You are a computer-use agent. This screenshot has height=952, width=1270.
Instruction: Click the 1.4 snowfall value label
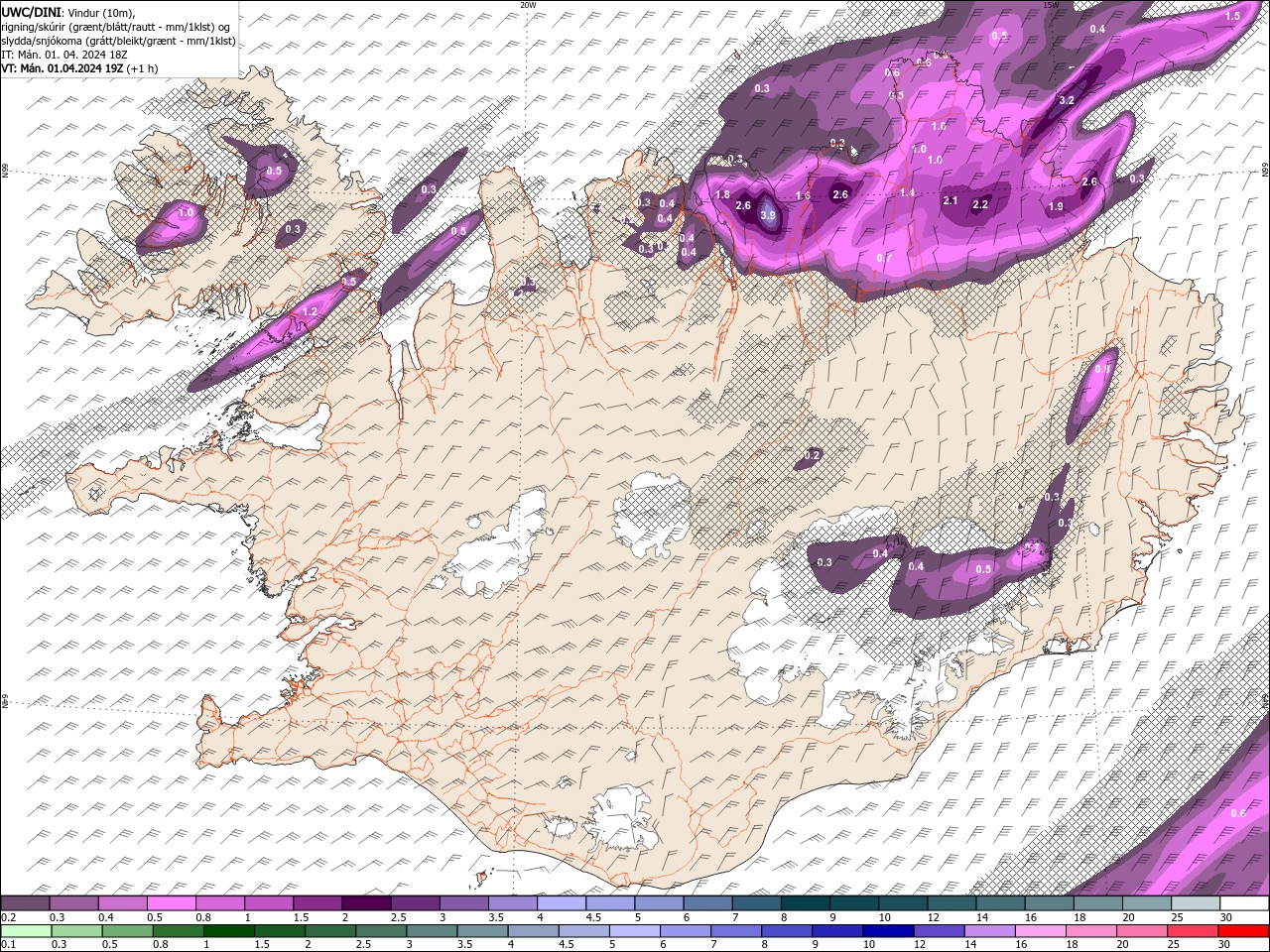tap(907, 192)
